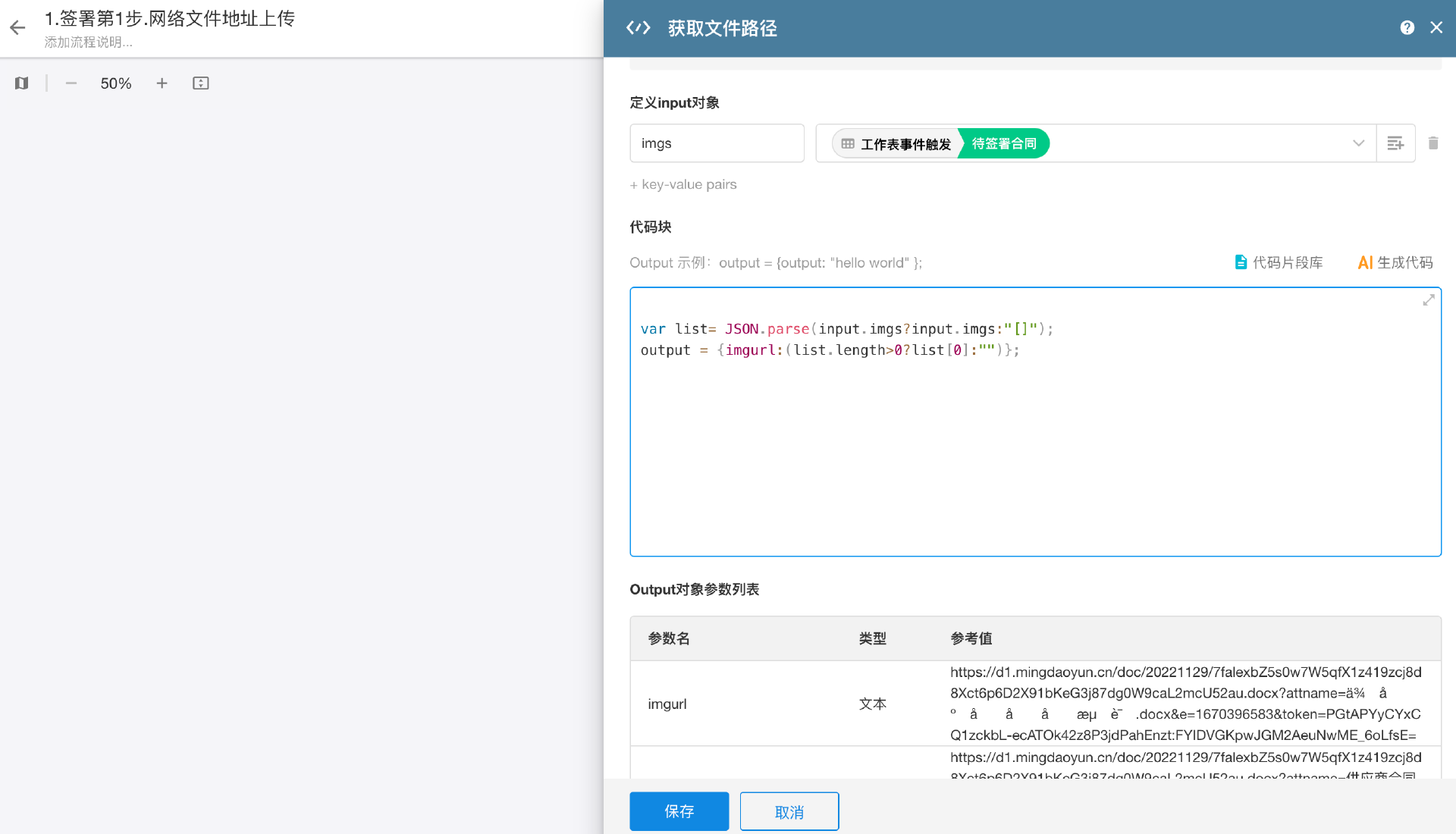This screenshot has width=1456, height=834.
Task: Toggle the minimap thumbnail icon
Action: click(x=21, y=83)
